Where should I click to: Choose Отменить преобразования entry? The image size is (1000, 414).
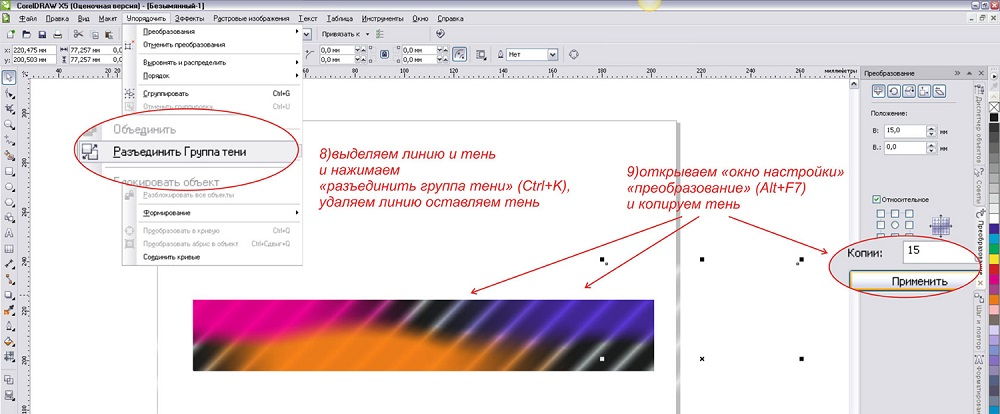210,45
